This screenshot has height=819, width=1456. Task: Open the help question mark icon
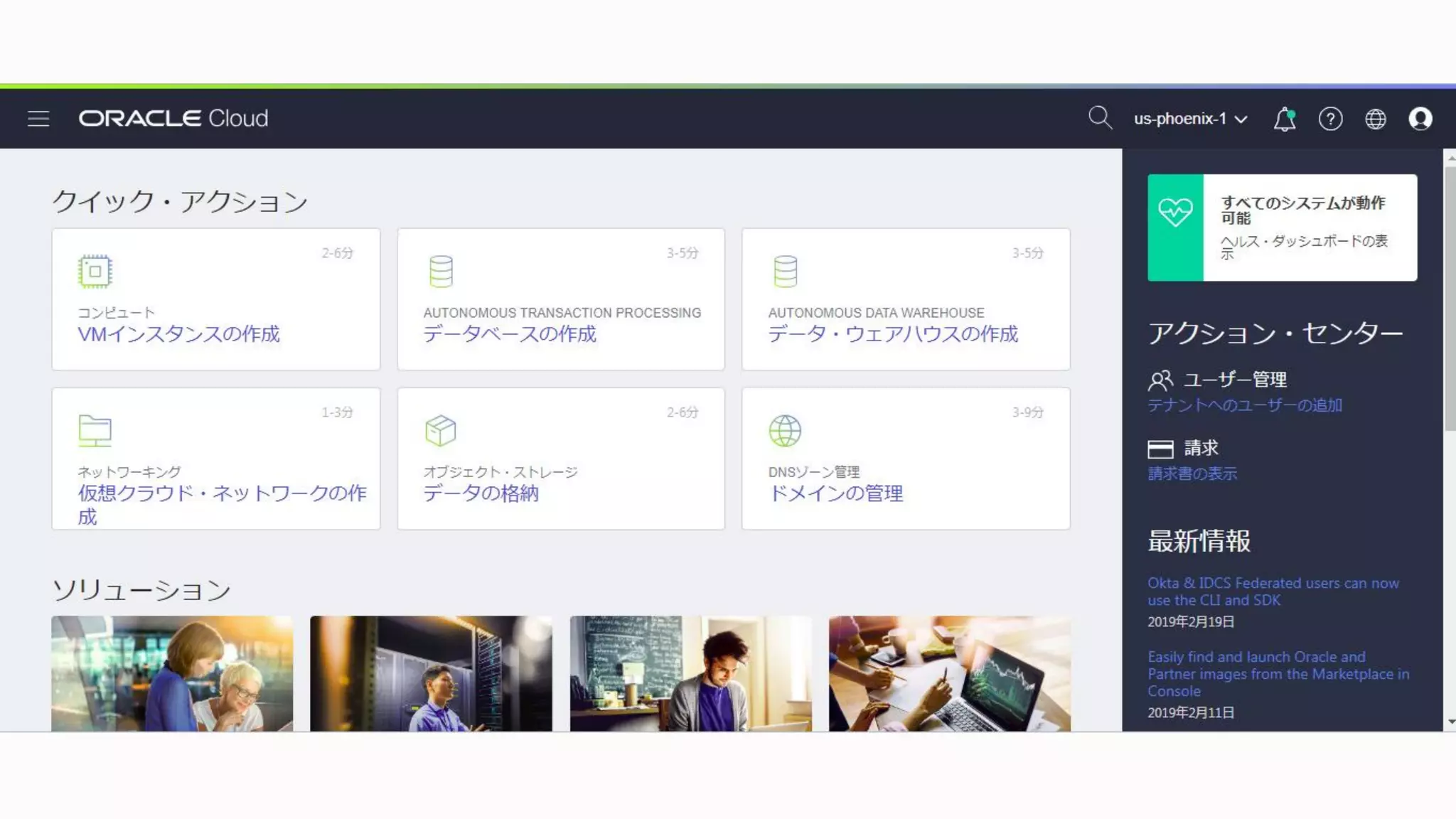pyautogui.click(x=1330, y=119)
